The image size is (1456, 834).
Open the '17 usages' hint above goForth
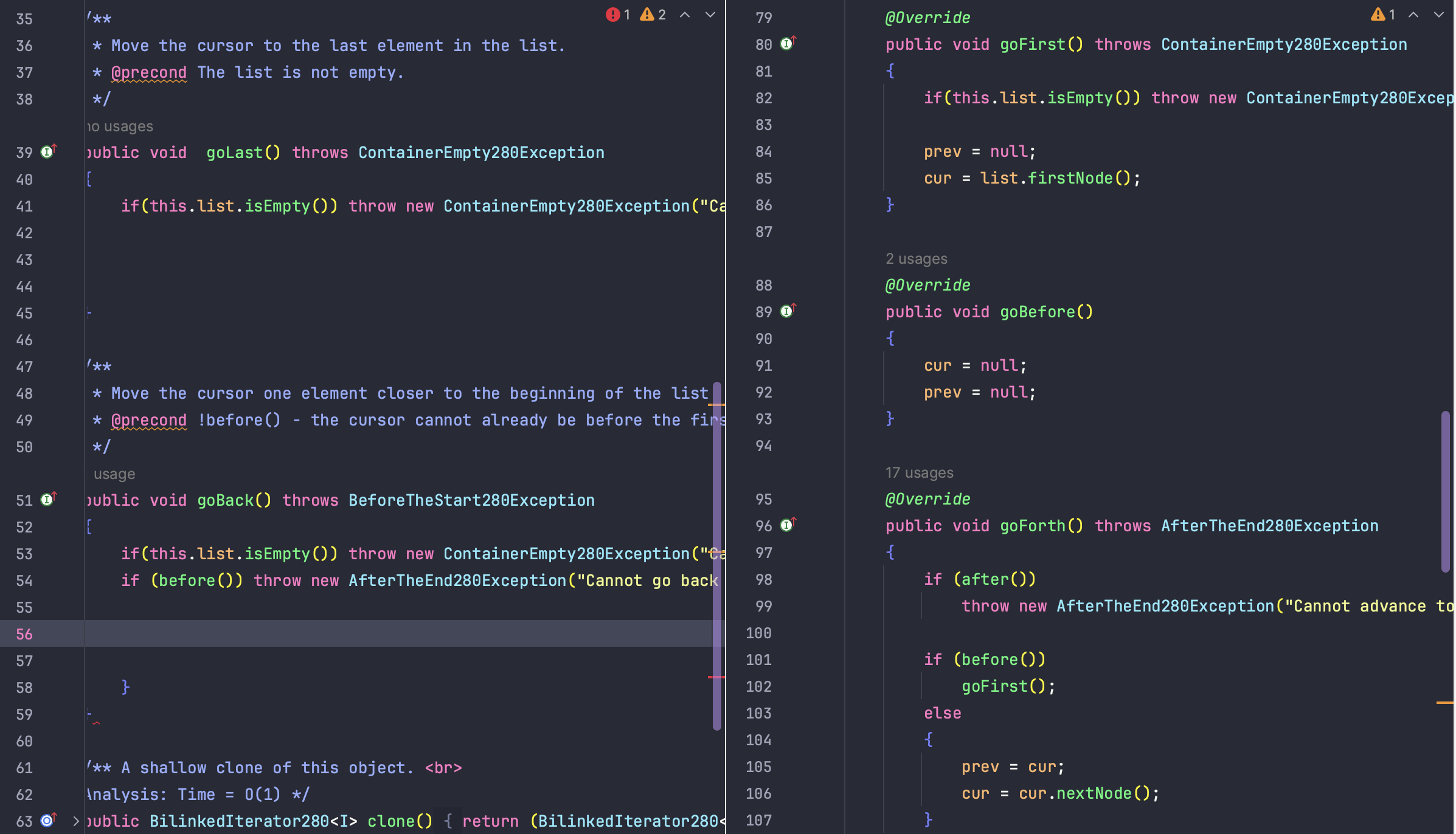coord(920,472)
